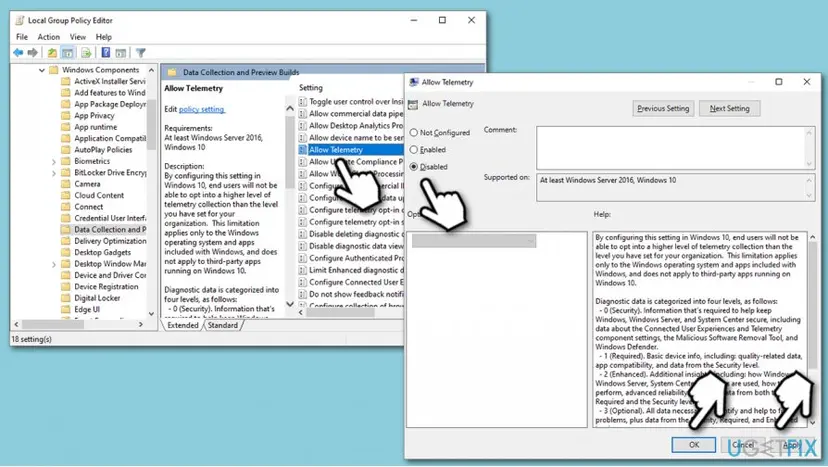Click the policy setting link
Image resolution: width=828 pixels, height=467 pixels.
[202, 109]
